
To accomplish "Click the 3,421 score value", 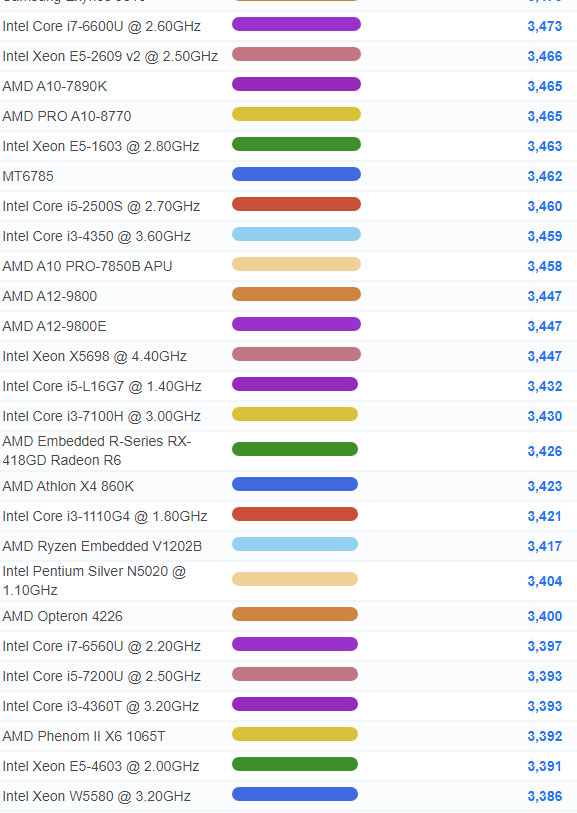I will tap(545, 517).
